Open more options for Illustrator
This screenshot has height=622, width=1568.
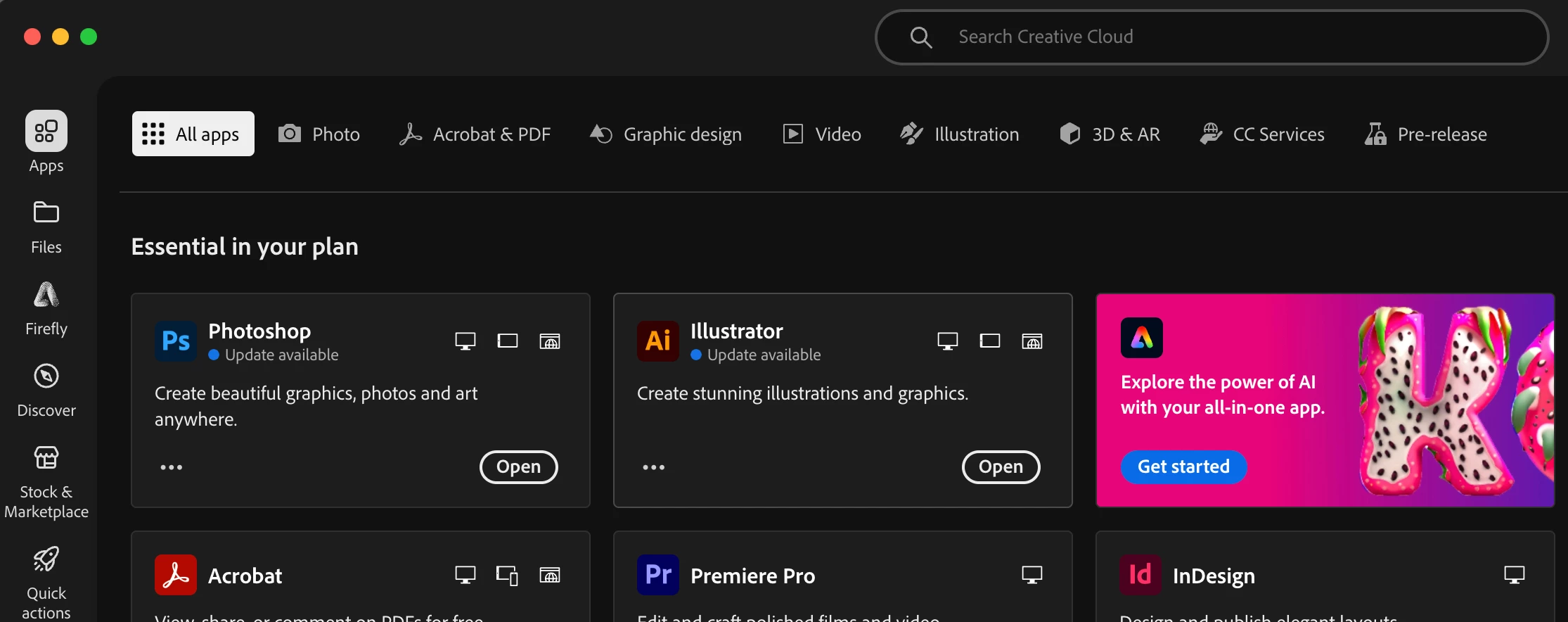[654, 467]
